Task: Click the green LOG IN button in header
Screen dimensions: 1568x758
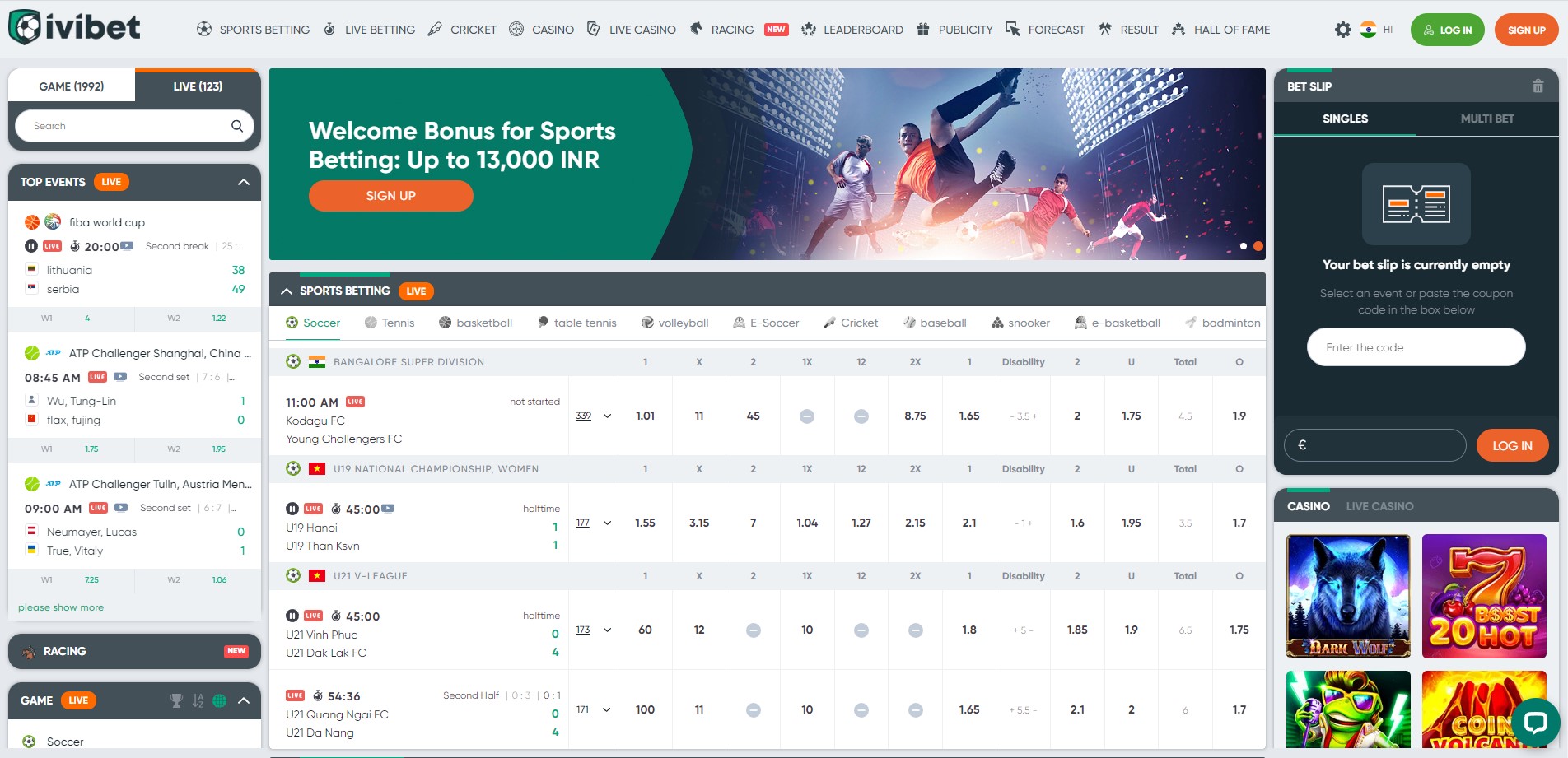Action: [1447, 30]
